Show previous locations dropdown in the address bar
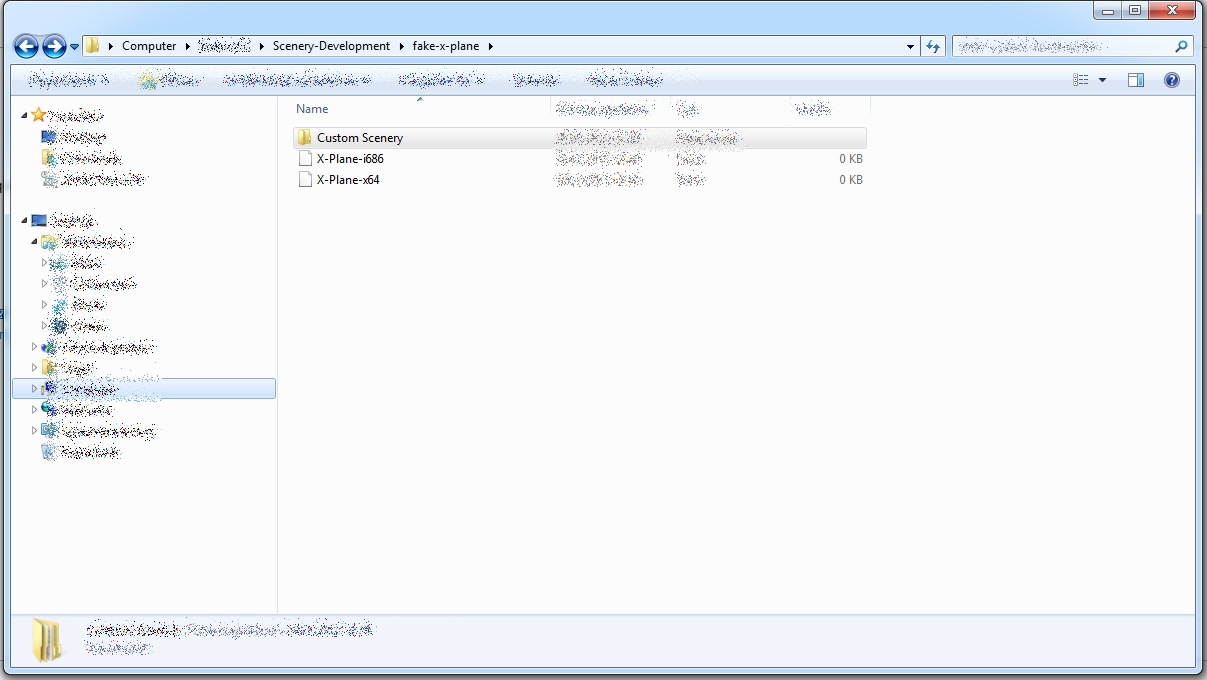 pos(910,46)
